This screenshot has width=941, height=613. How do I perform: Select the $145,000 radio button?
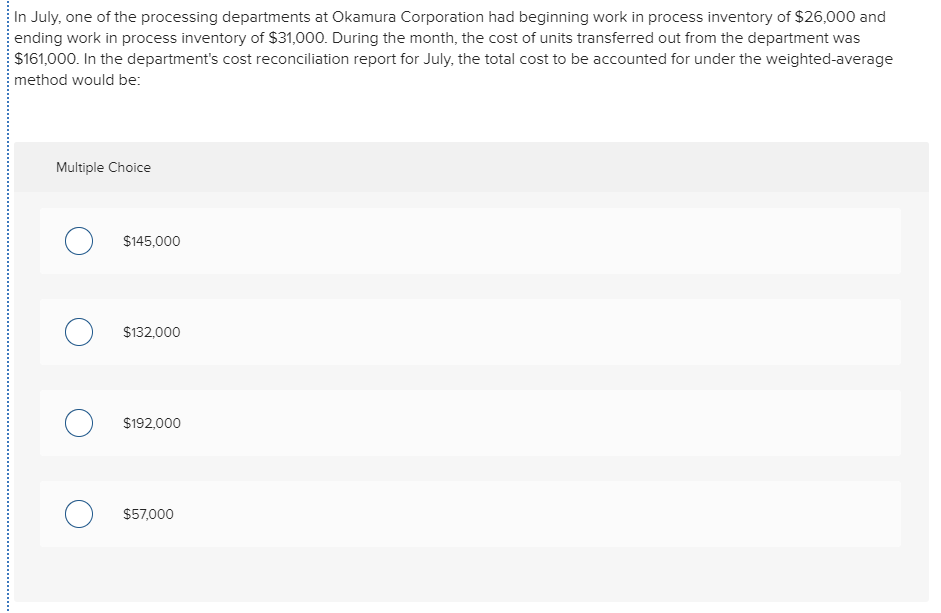(79, 240)
